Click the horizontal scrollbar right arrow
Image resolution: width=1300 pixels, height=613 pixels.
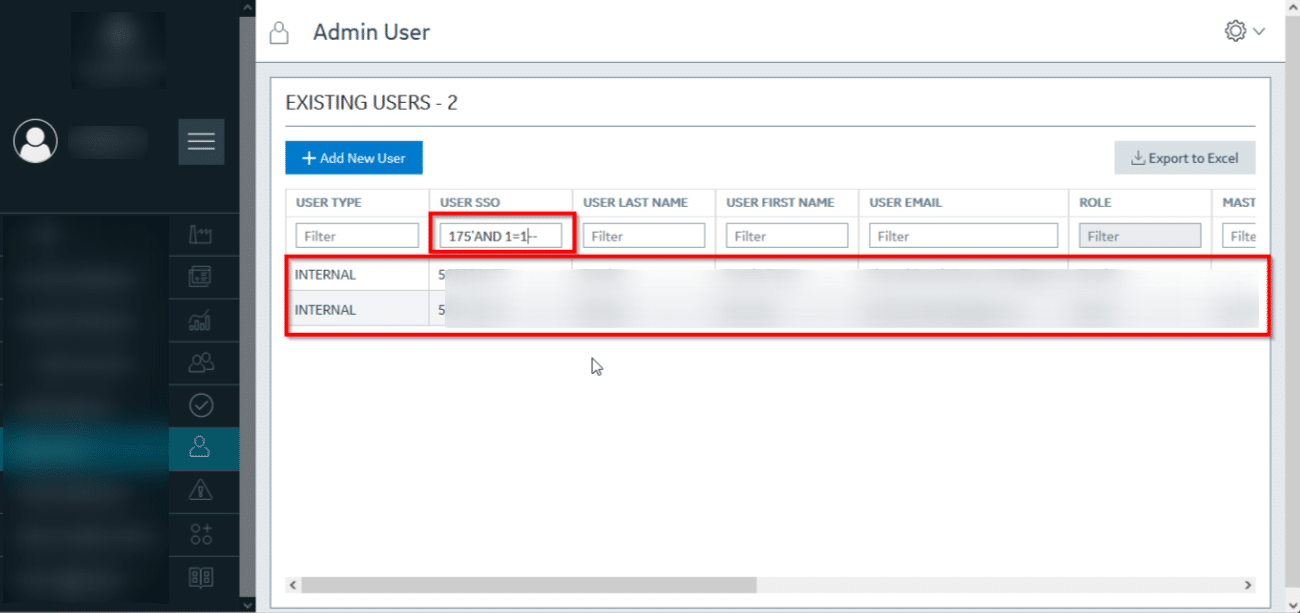(1247, 584)
